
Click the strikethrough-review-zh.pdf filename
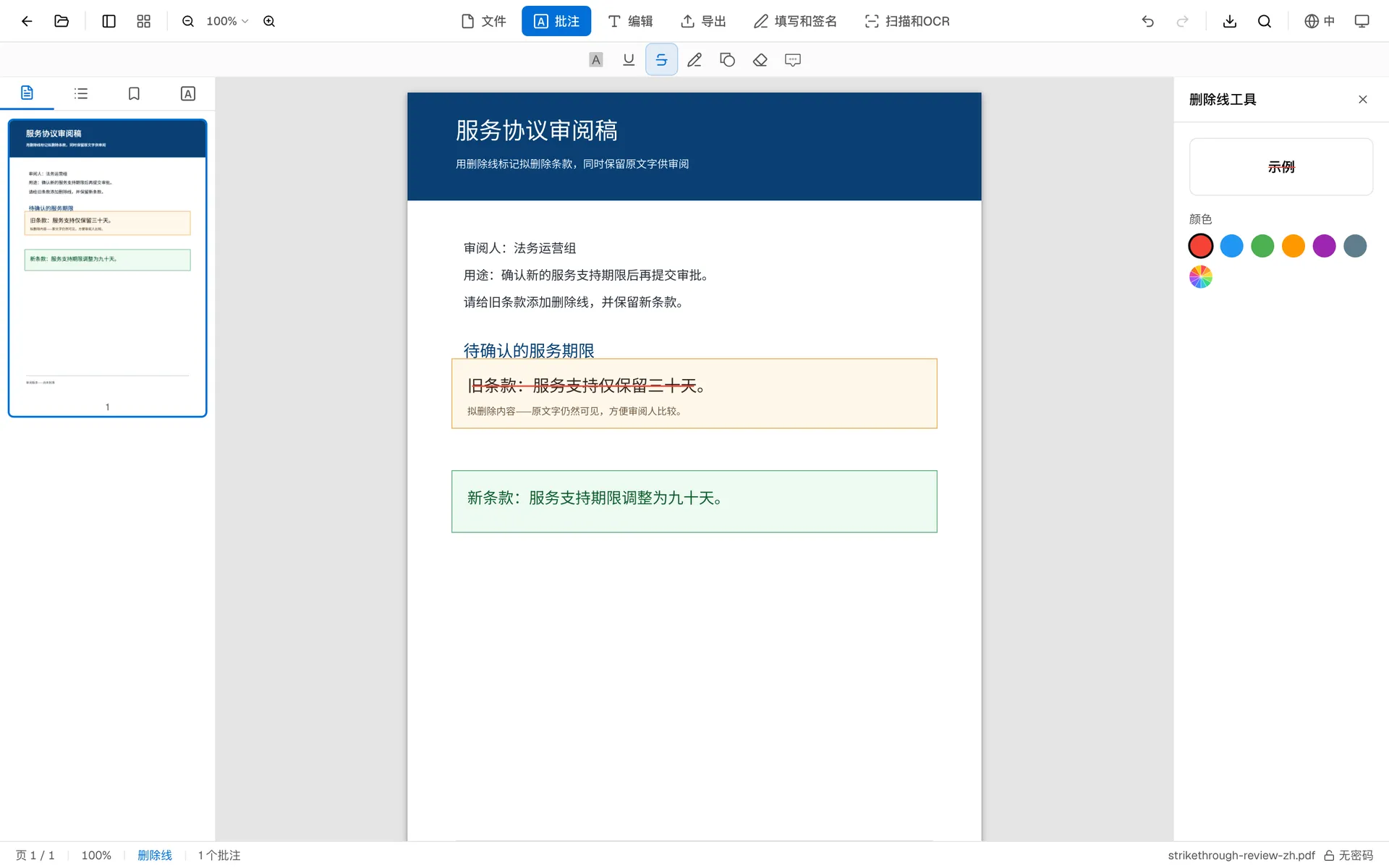[1241, 855]
